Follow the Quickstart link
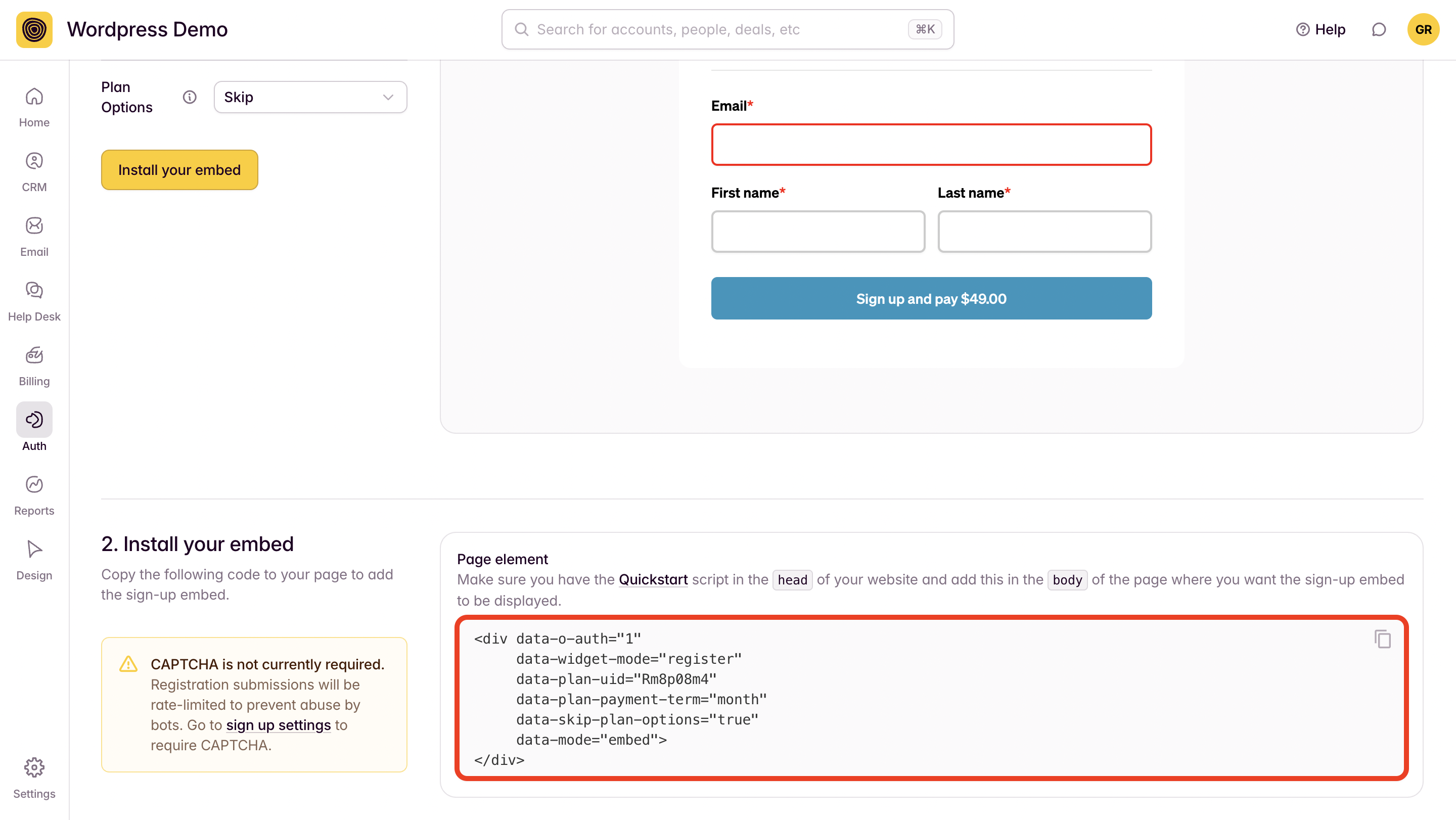1456x820 pixels. pyautogui.click(x=653, y=579)
